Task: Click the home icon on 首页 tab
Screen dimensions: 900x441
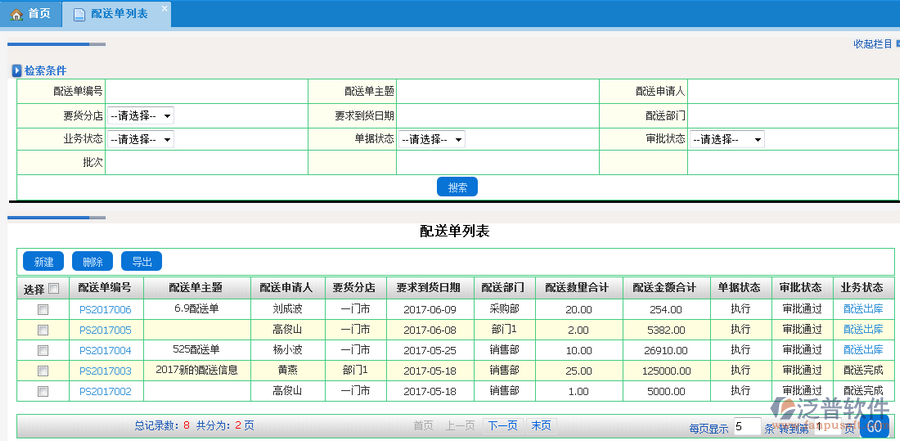Action: tap(16, 15)
